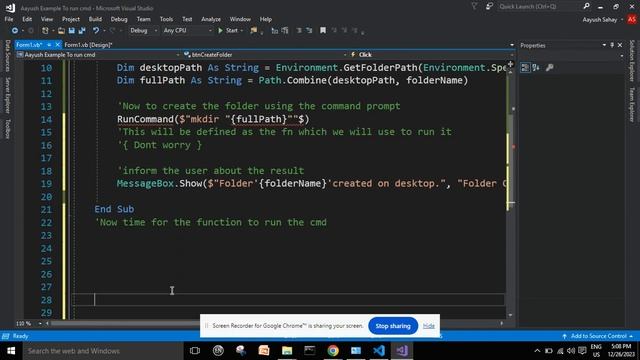640x360 pixels.
Task: Open Visual Studio Code from the taskbar
Action: pyautogui.click(x=379, y=351)
